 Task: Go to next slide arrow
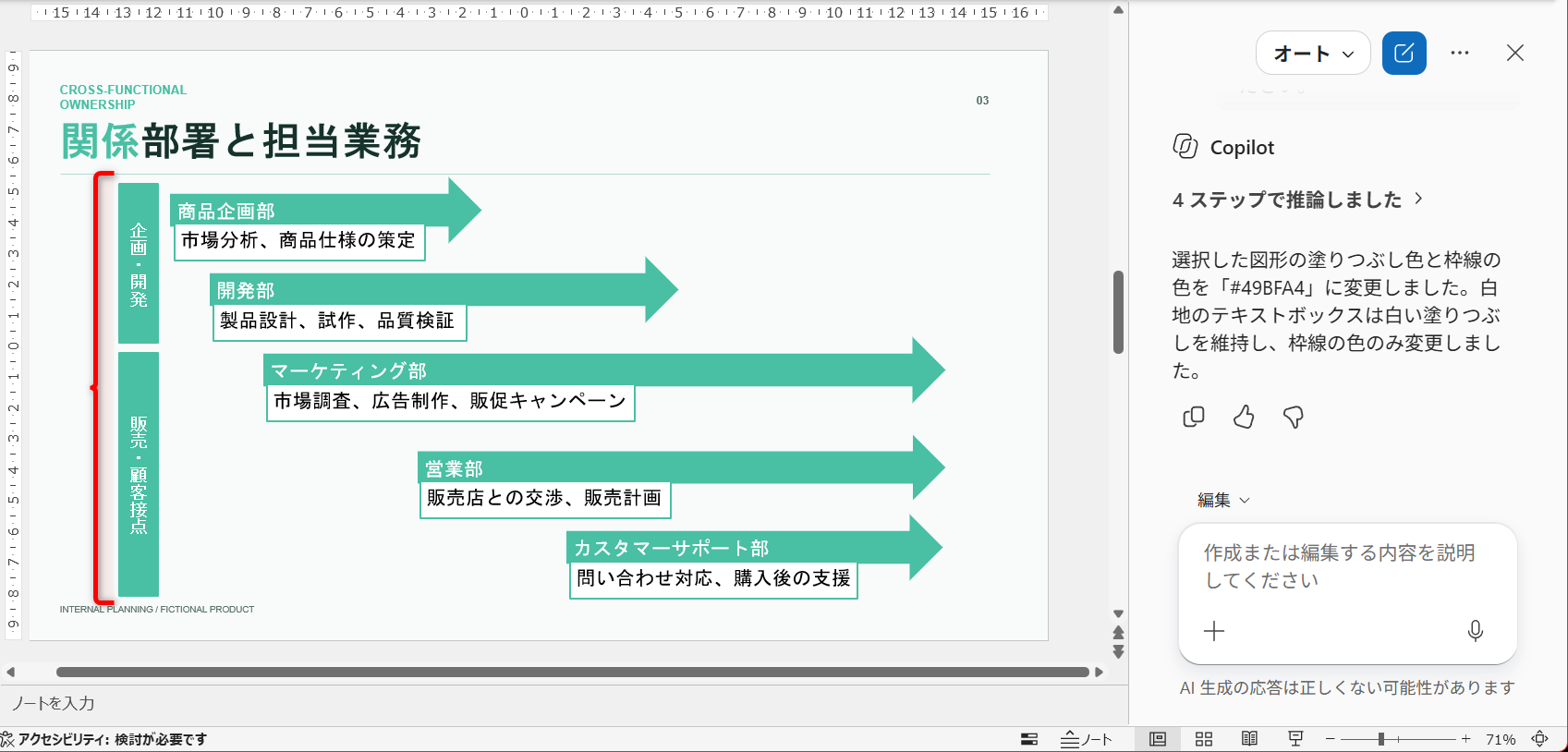point(1118,652)
